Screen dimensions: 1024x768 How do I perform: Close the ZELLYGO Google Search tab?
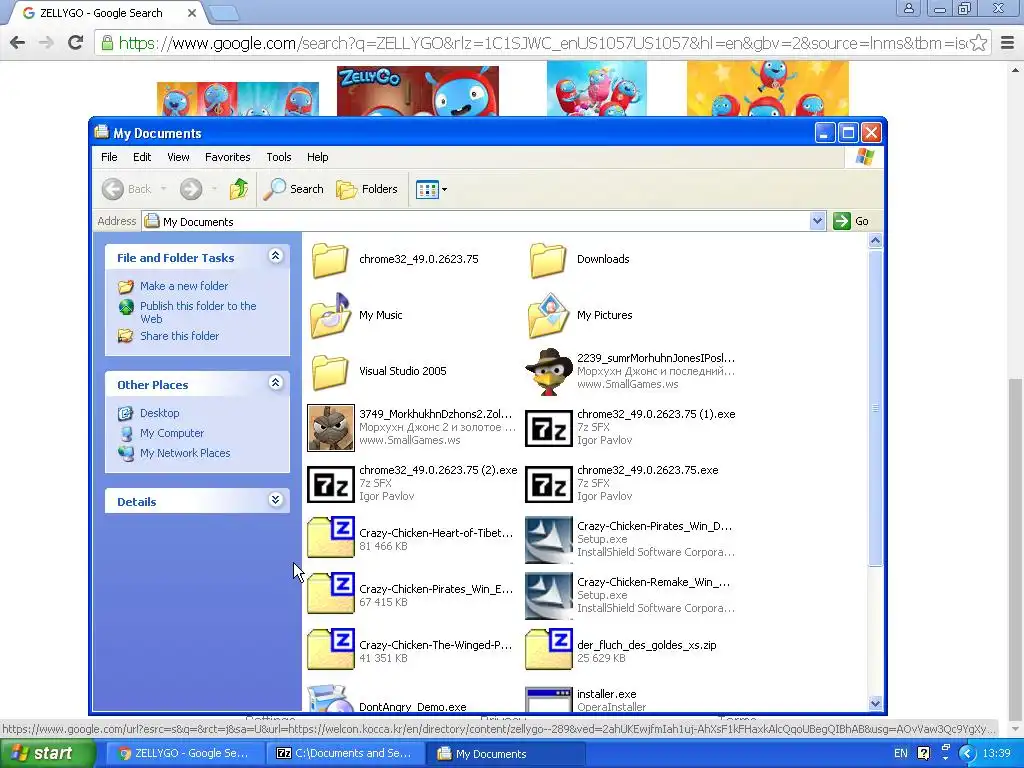click(x=191, y=13)
